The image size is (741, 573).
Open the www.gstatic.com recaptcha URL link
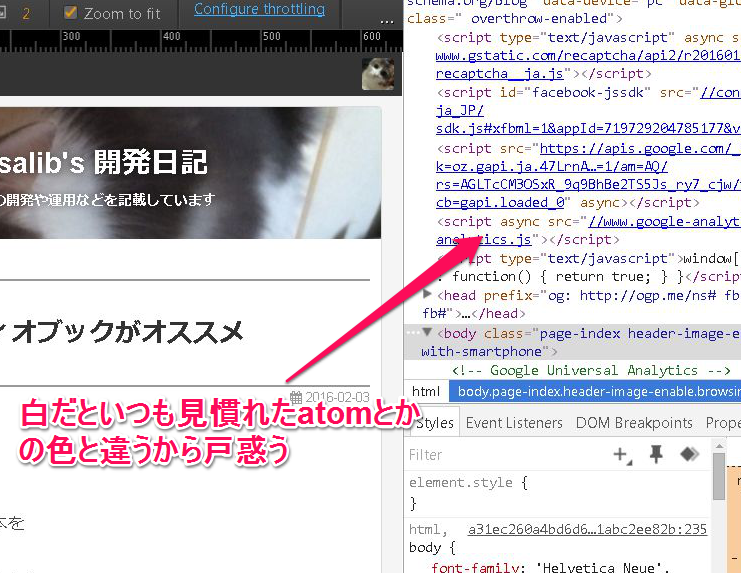[588, 55]
